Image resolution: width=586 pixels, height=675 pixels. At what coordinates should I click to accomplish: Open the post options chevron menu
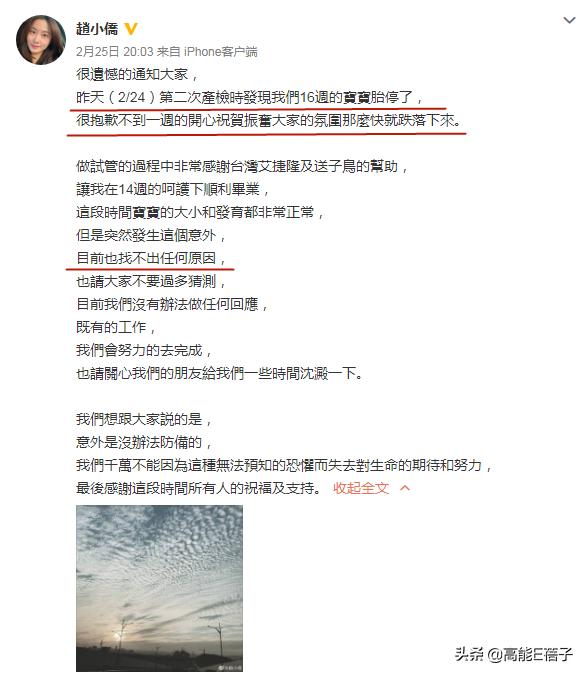point(569,20)
